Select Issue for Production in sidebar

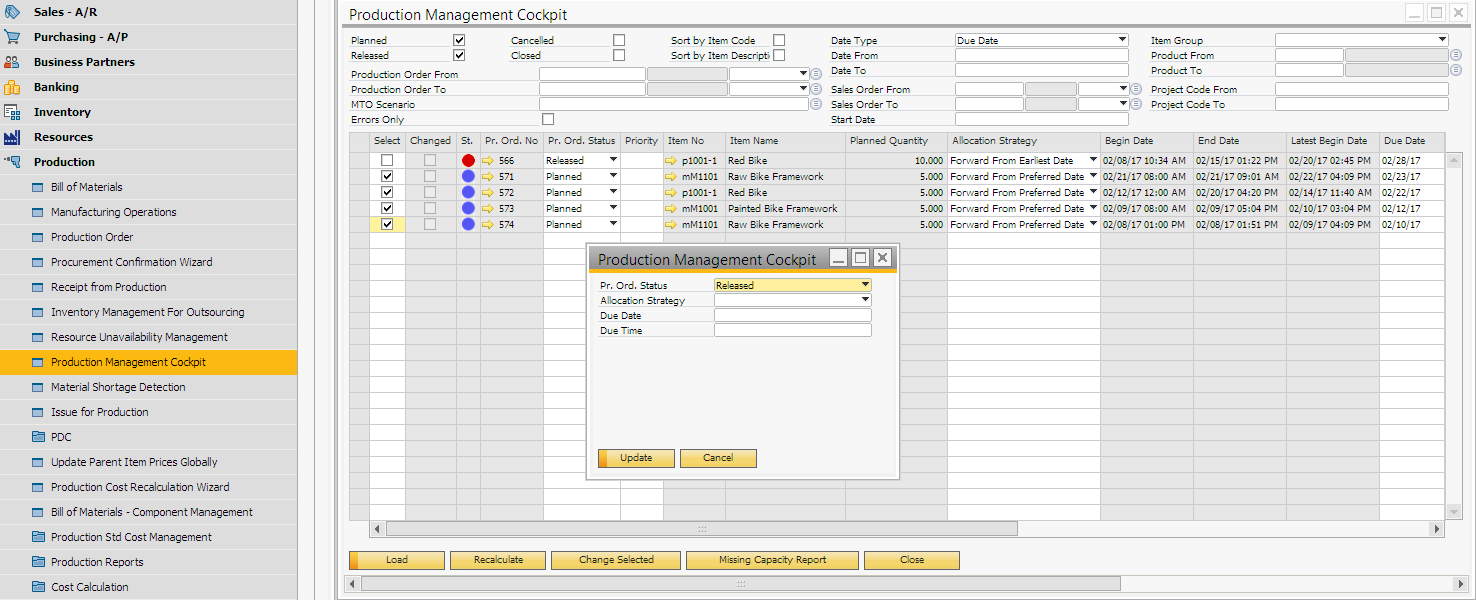(99, 412)
